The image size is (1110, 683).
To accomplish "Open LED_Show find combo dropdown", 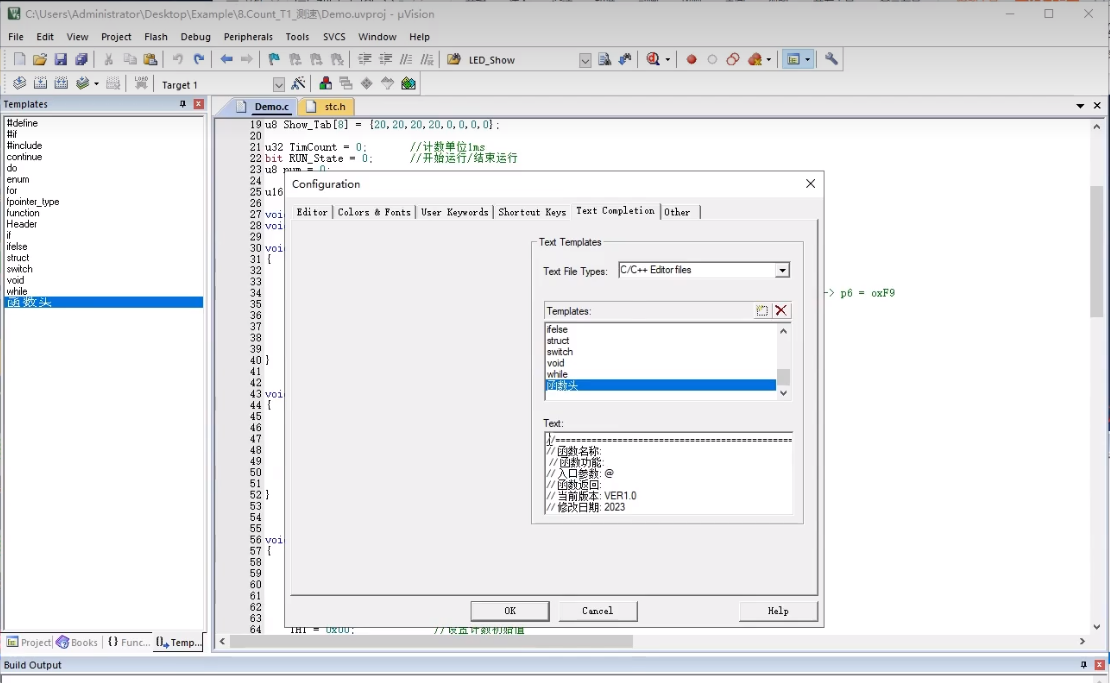I will 585,60.
